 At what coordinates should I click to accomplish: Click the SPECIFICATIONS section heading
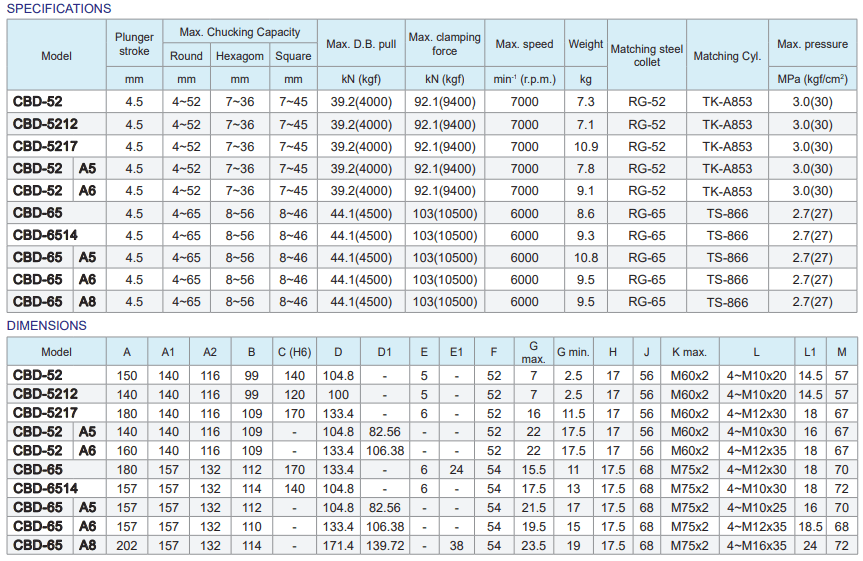[60, 9]
